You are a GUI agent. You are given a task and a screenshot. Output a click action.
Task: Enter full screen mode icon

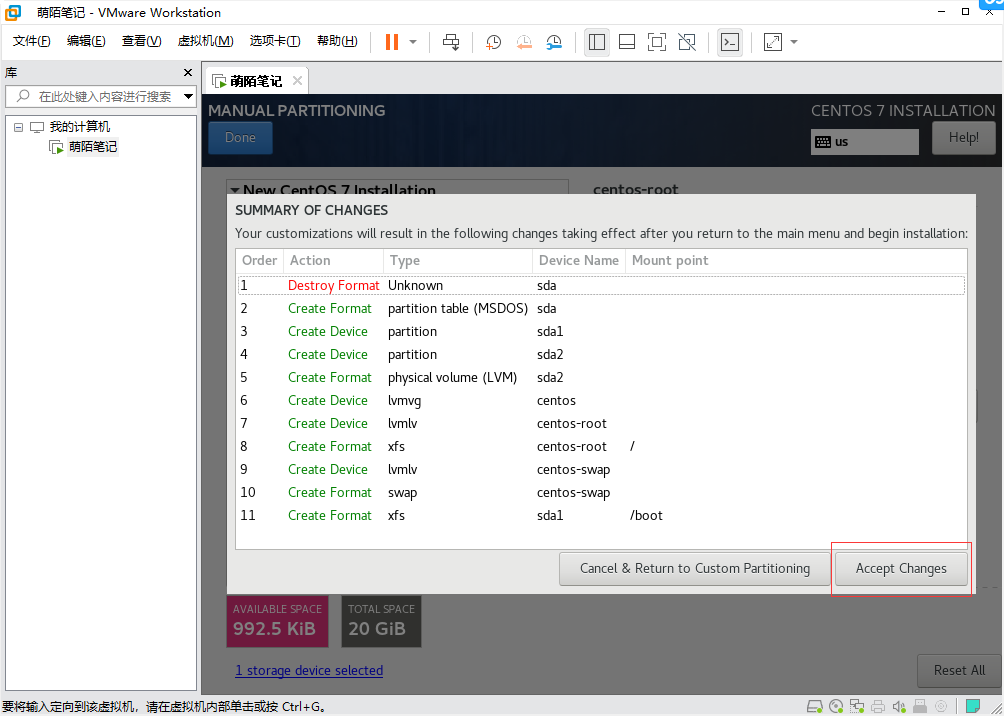pyautogui.click(x=656, y=42)
